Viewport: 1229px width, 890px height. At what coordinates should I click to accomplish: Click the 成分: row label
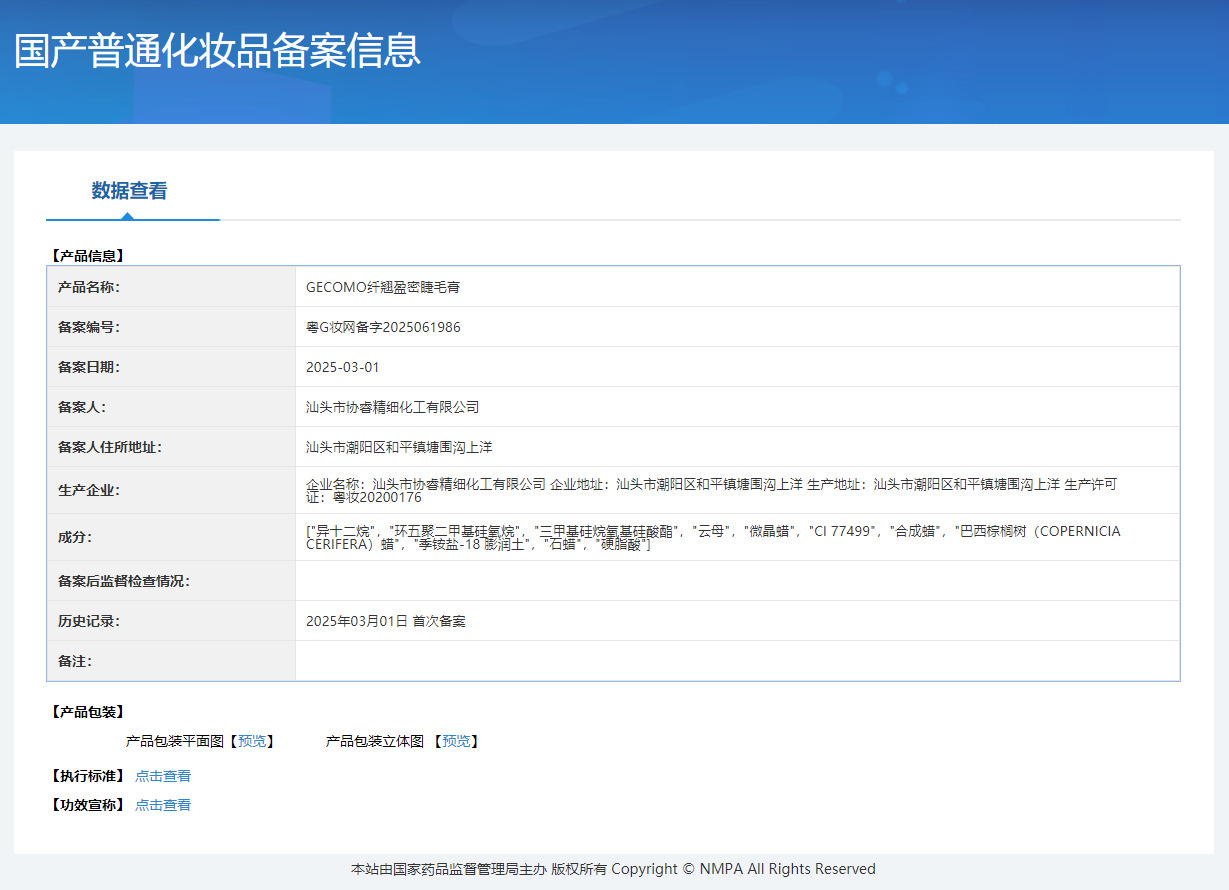point(75,537)
